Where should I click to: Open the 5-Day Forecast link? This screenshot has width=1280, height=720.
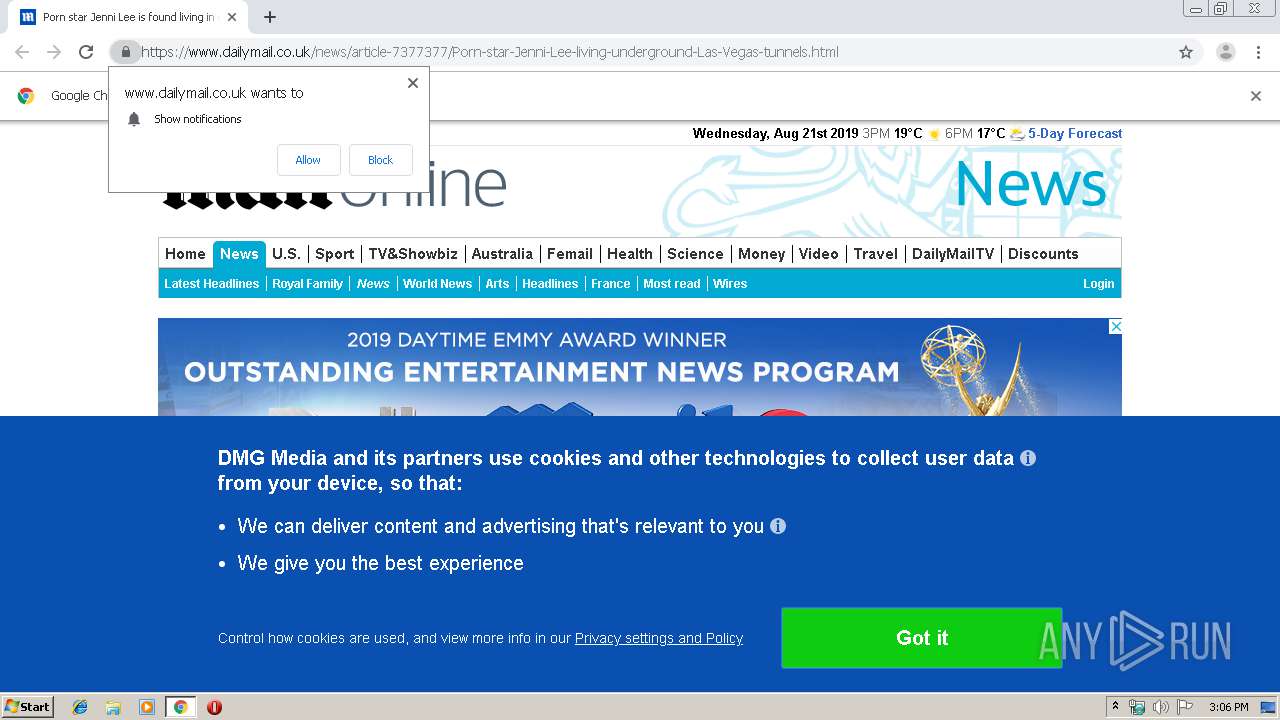[1075, 133]
